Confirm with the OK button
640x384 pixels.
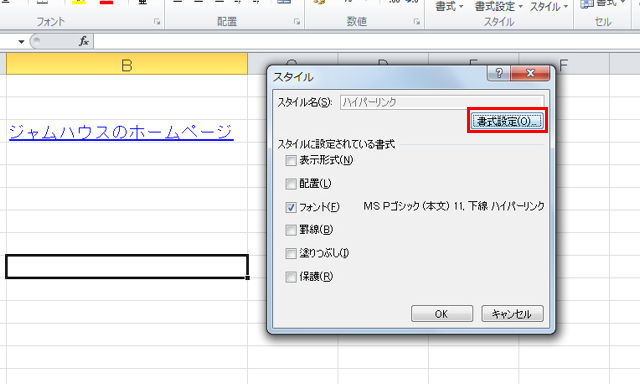click(x=442, y=314)
